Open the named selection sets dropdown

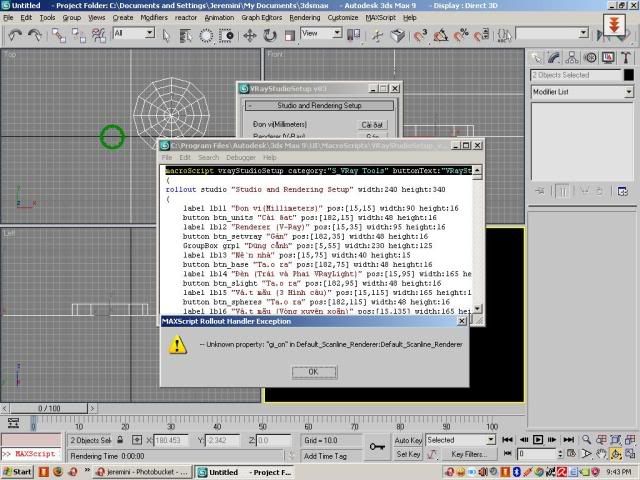[584, 33]
